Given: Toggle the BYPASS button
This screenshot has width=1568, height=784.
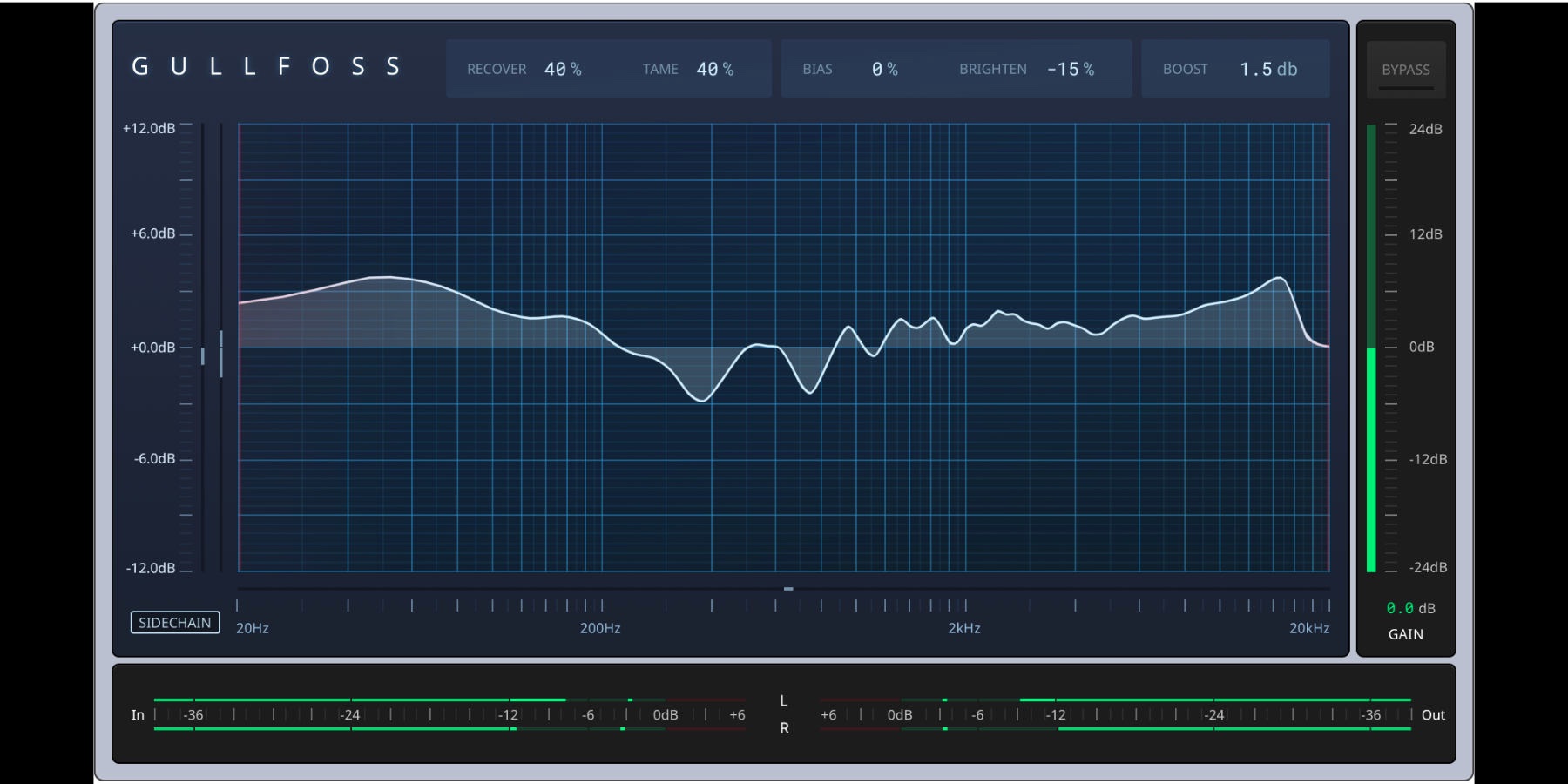Looking at the screenshot, I should pyautogui.click(x=1405, y=70).
